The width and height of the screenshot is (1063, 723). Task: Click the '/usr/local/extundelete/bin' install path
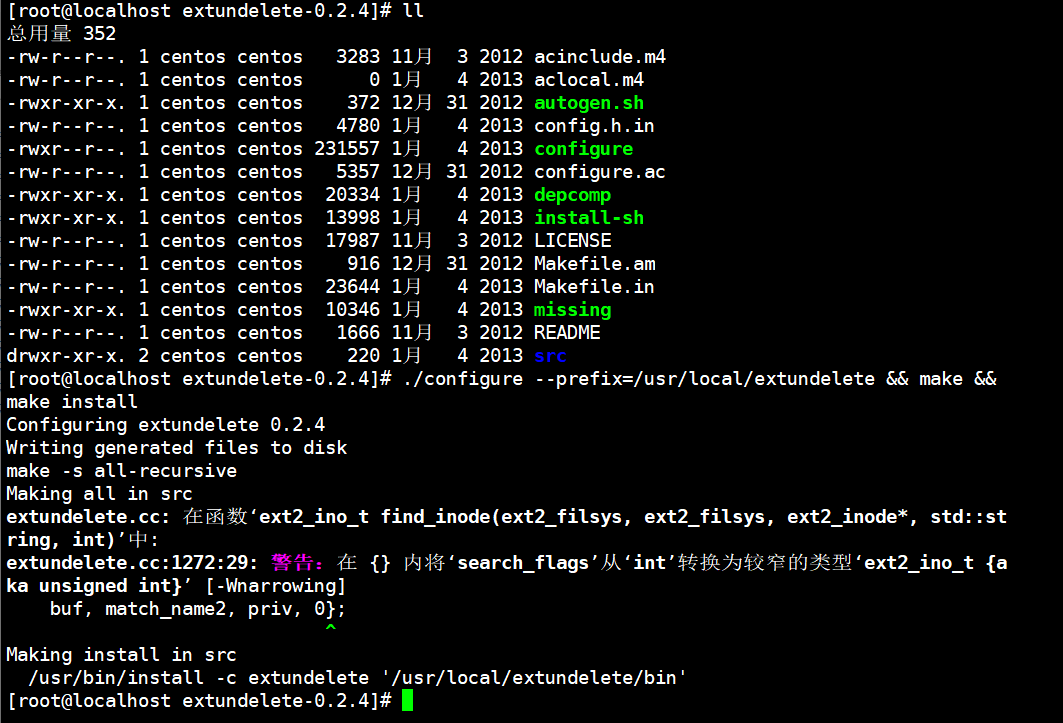coord(534,678)
